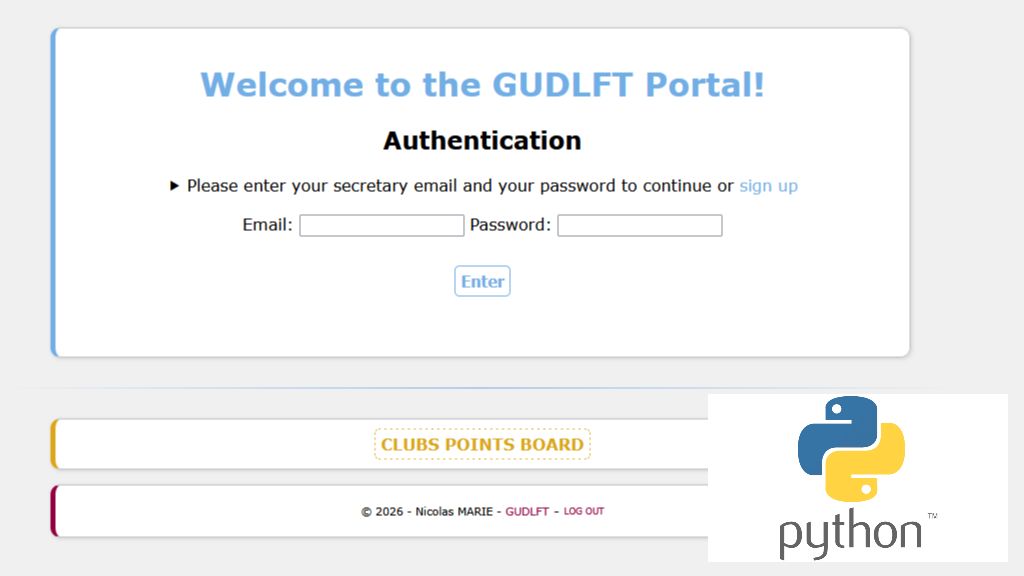The image size is (1024, 576).
Task: Click the 'python' wordmark text
Action: tap(850, 534)
